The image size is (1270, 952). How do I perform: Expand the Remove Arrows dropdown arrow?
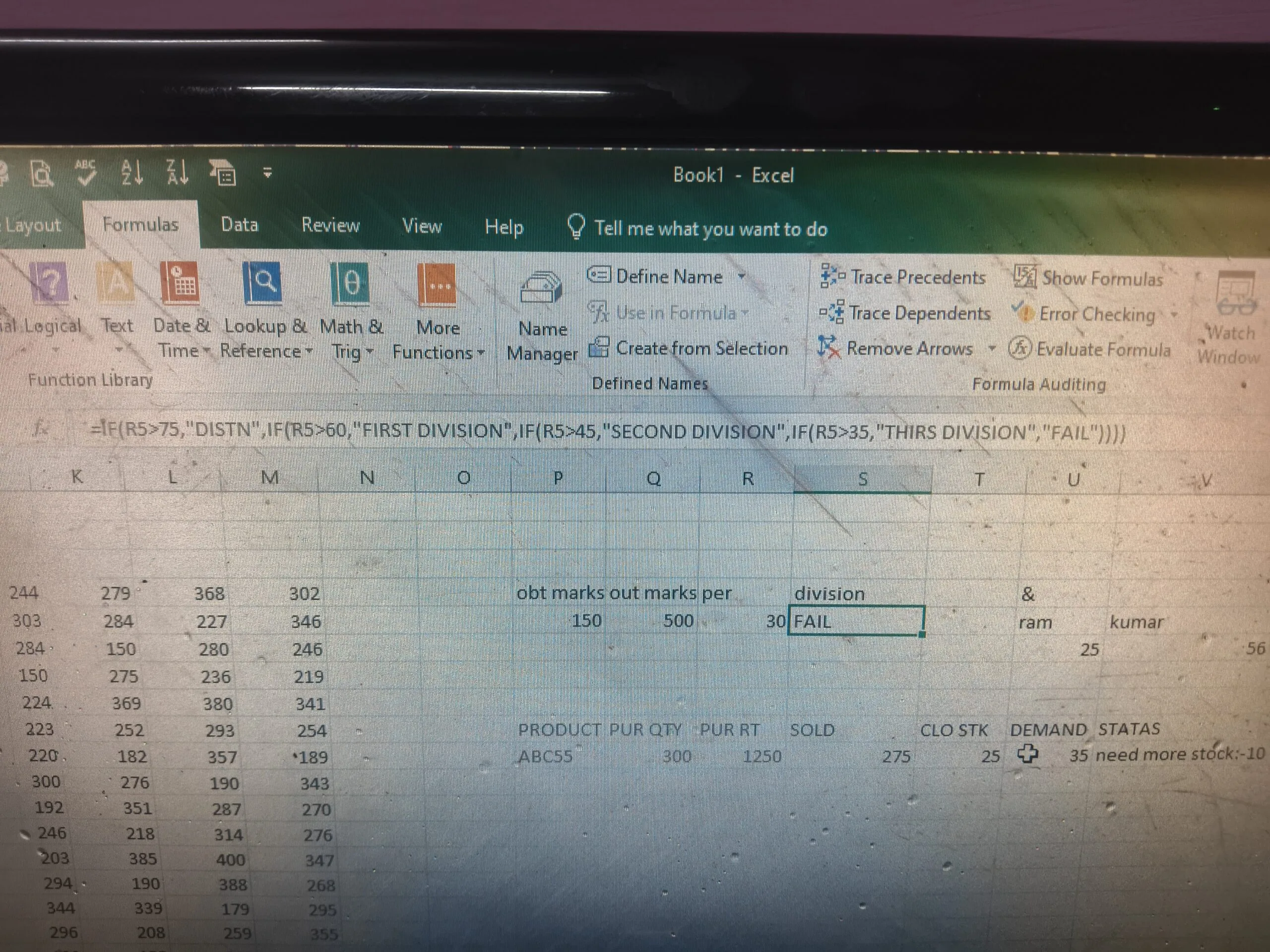pyautogui.click(x=992, y=348)
